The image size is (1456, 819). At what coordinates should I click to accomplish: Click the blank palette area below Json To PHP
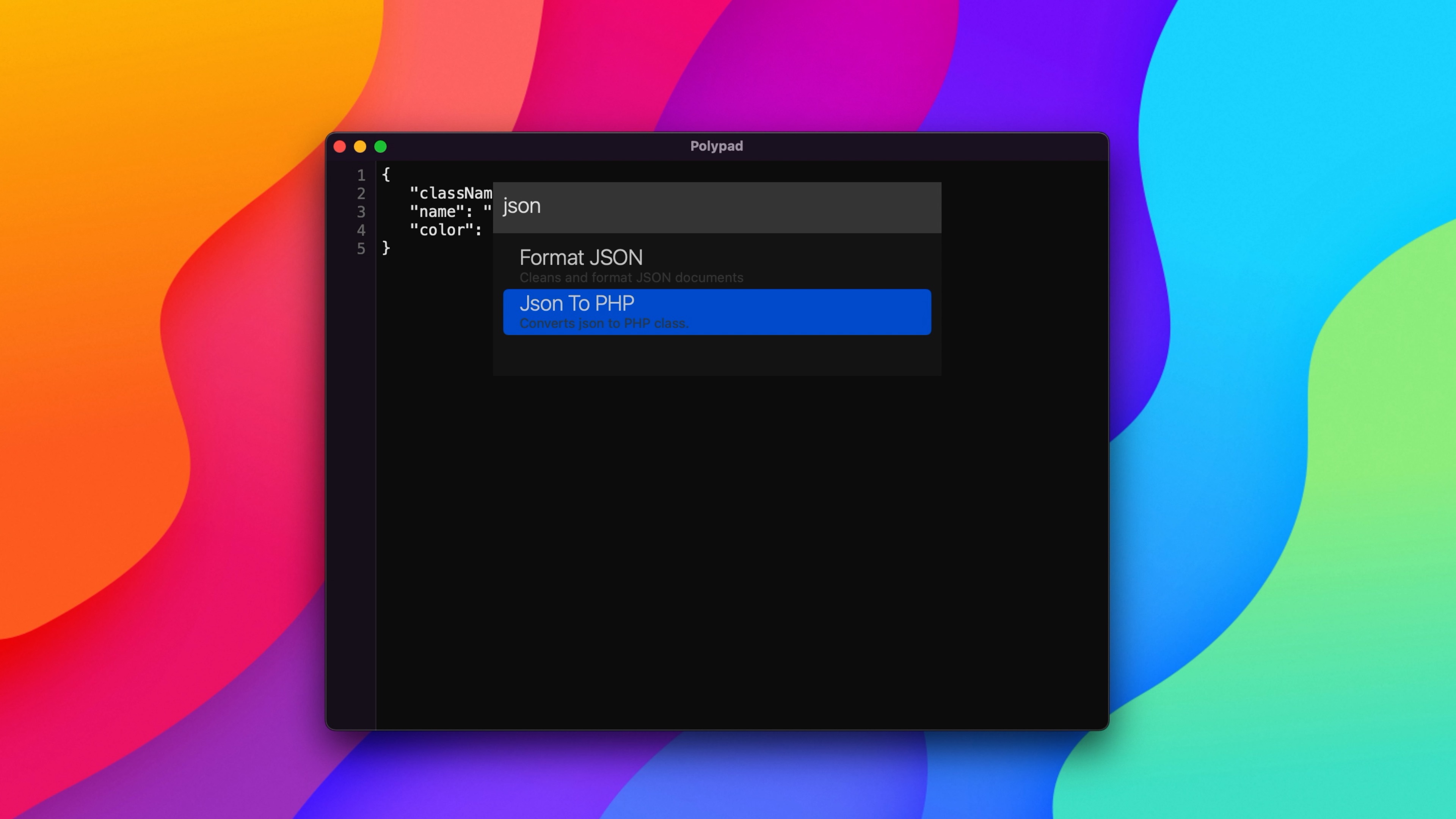click(716, 356)
